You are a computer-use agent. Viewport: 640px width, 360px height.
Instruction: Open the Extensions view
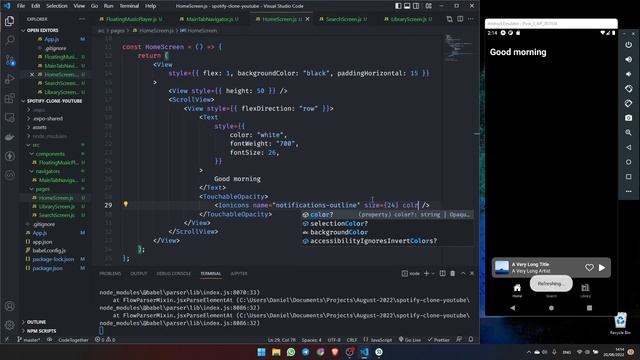pos(9,98)
